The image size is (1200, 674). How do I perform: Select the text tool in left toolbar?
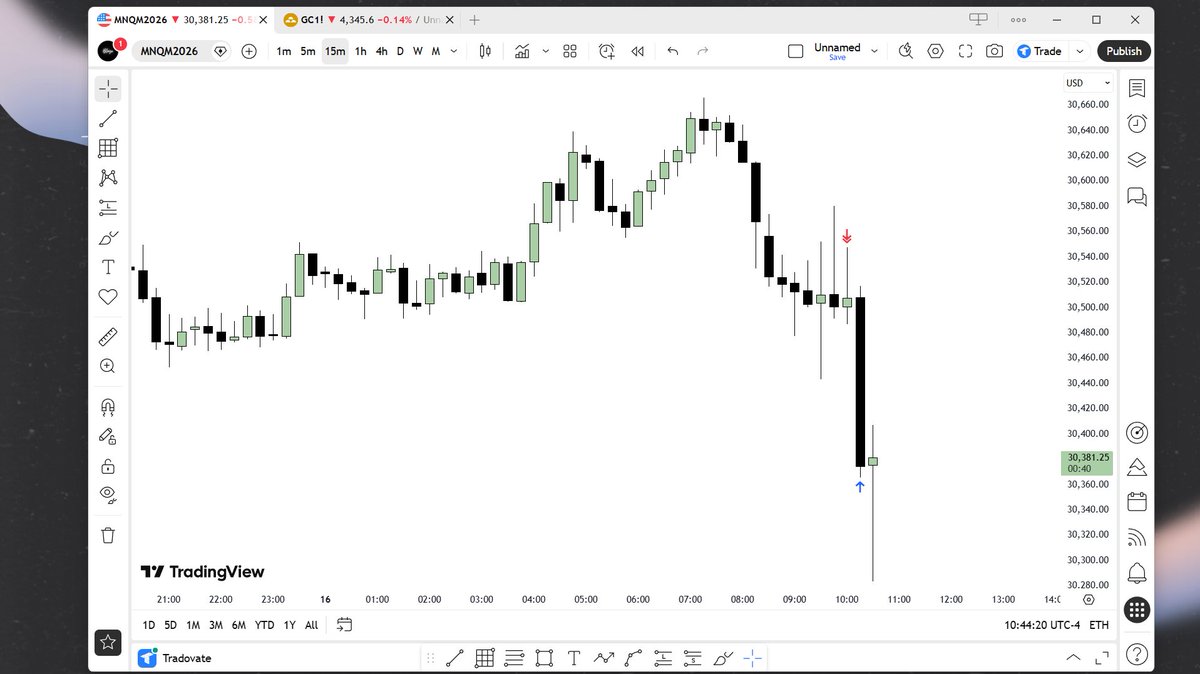coord(108,267)
